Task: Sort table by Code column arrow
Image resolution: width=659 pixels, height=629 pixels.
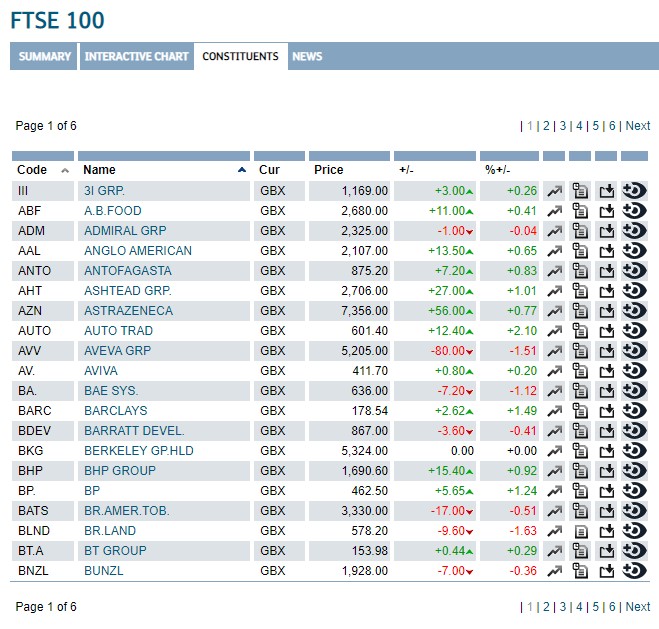Action: pyautogui.click(x=65, y=170)
